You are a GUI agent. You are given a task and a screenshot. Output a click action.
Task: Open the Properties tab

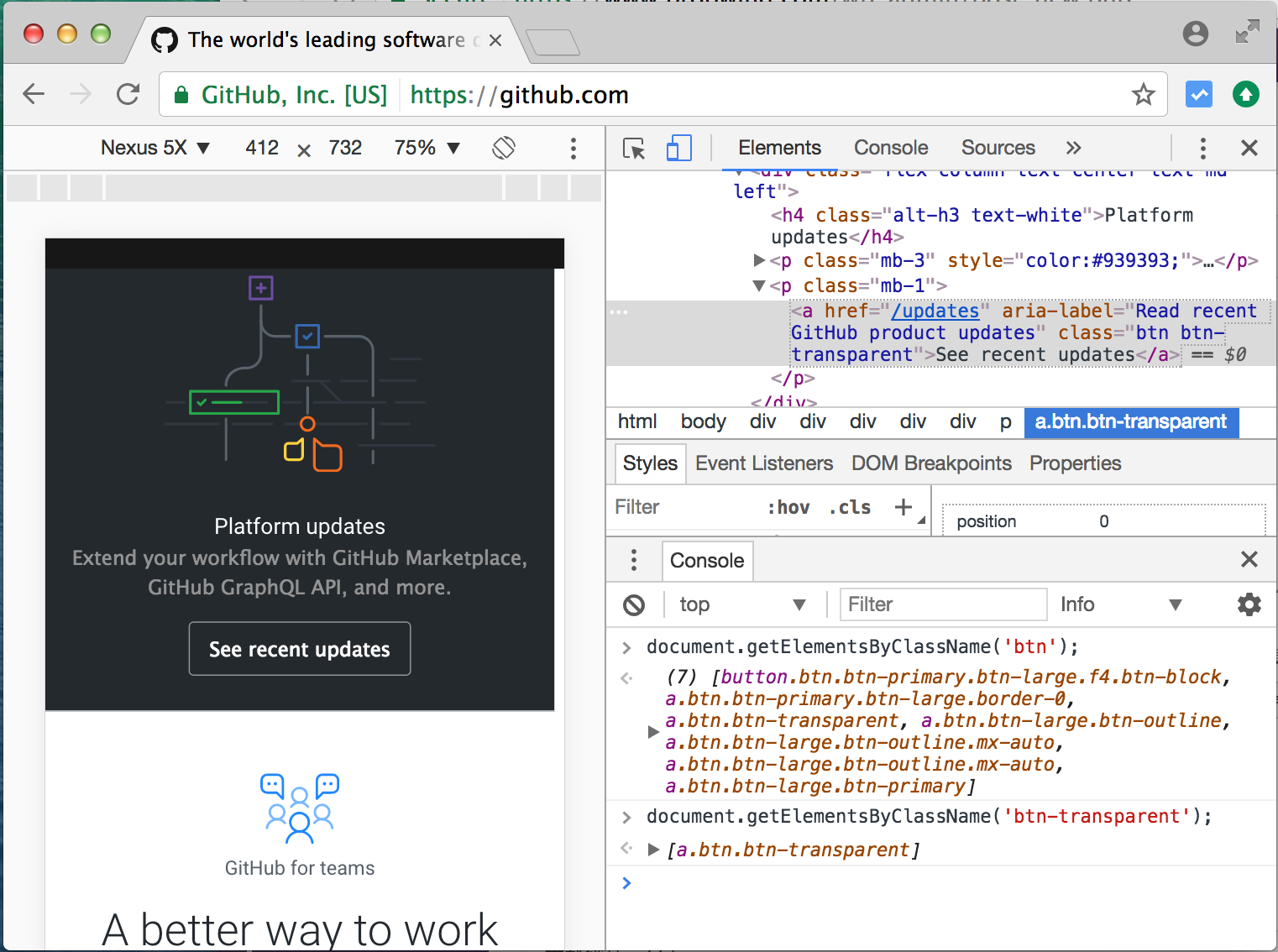[x=1076, y=463]
